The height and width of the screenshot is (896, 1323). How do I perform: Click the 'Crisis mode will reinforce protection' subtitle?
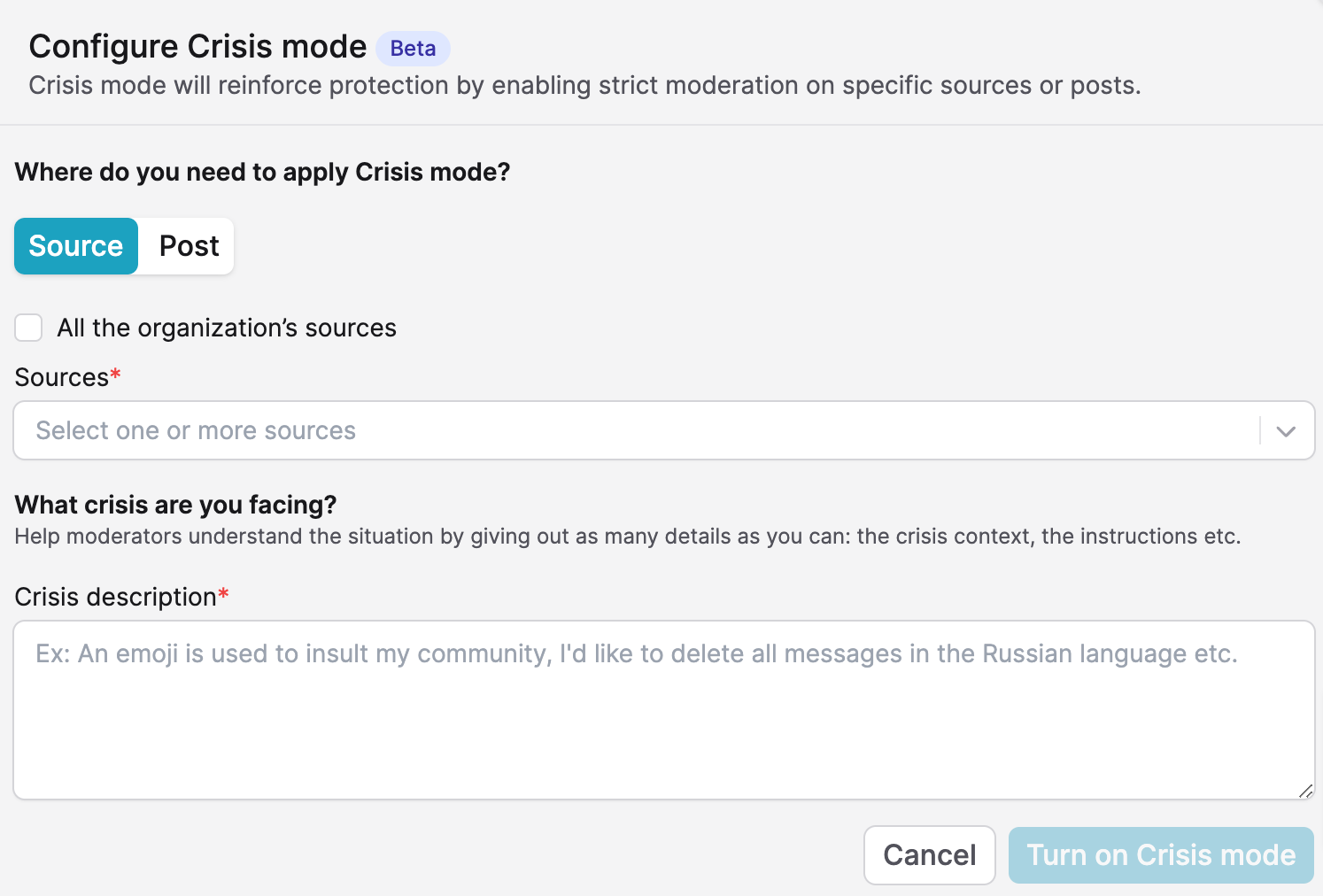(x=584, y=85)
